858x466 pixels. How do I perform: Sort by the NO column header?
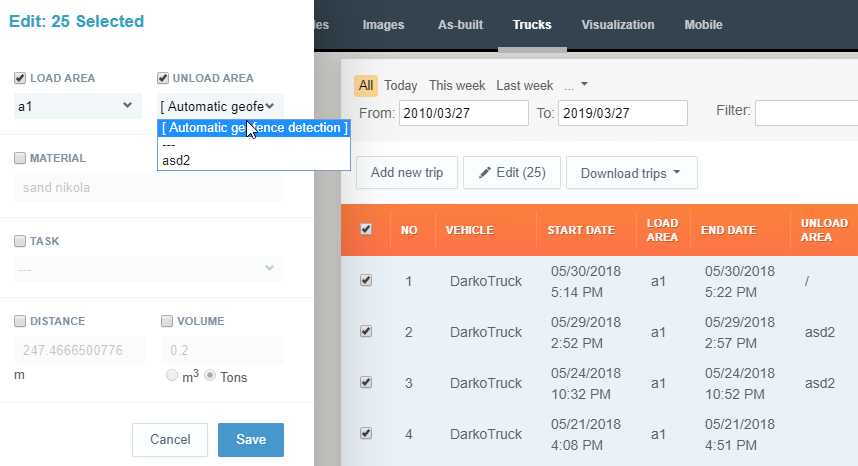[409, 230]
